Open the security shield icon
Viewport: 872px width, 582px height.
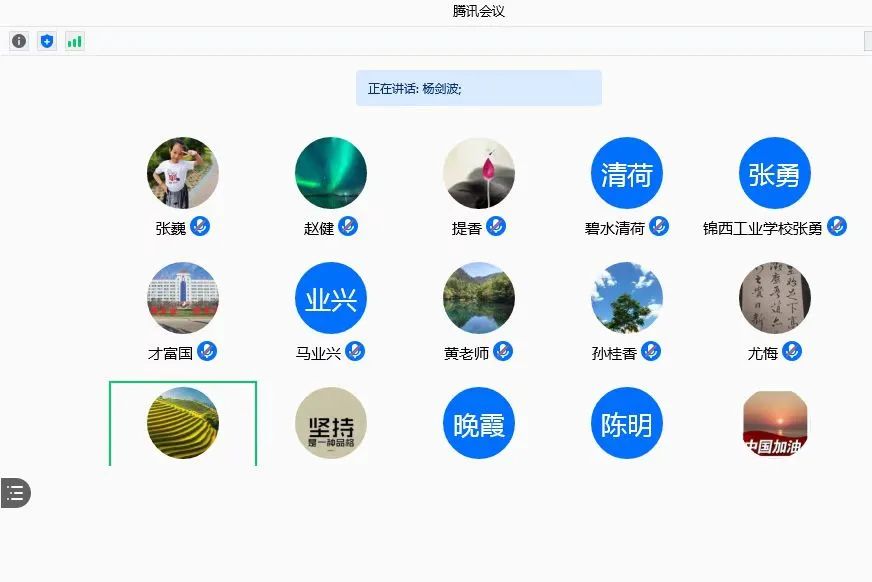47,41
